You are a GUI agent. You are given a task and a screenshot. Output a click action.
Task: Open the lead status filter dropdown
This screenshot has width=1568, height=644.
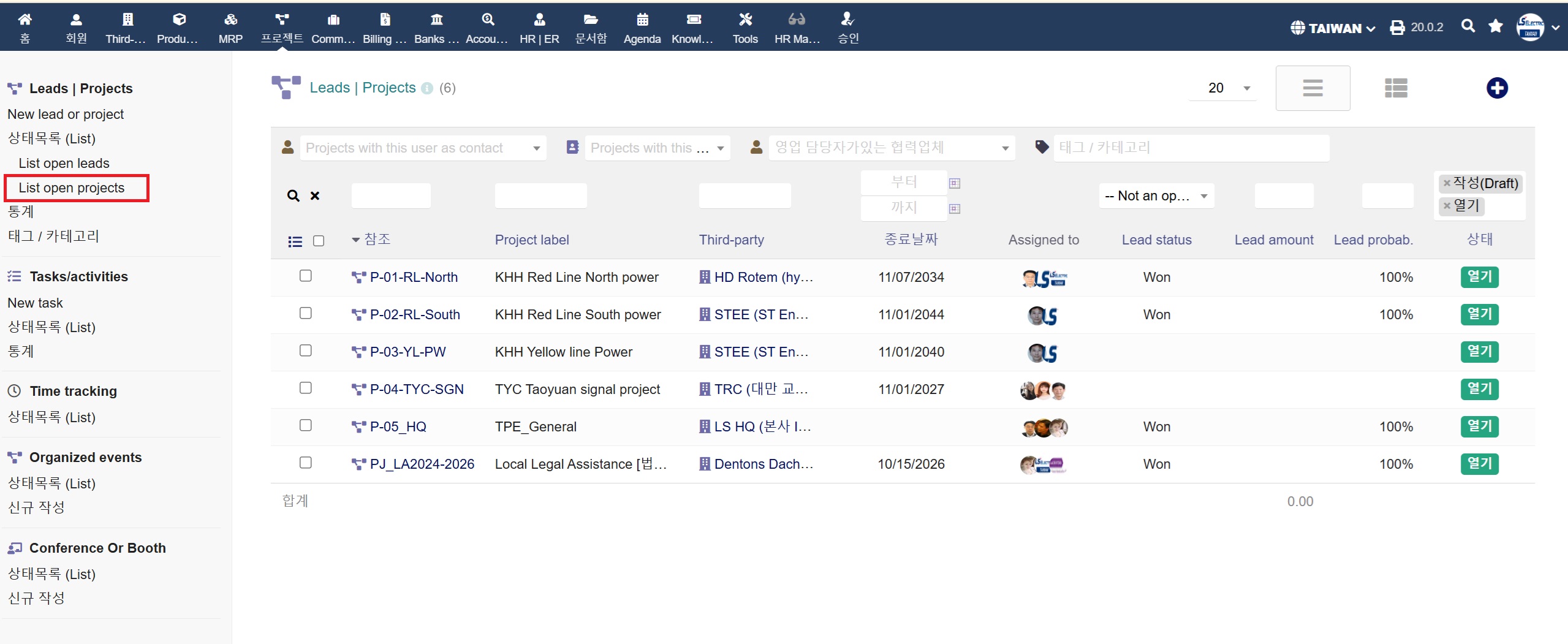pos(1156,196)
